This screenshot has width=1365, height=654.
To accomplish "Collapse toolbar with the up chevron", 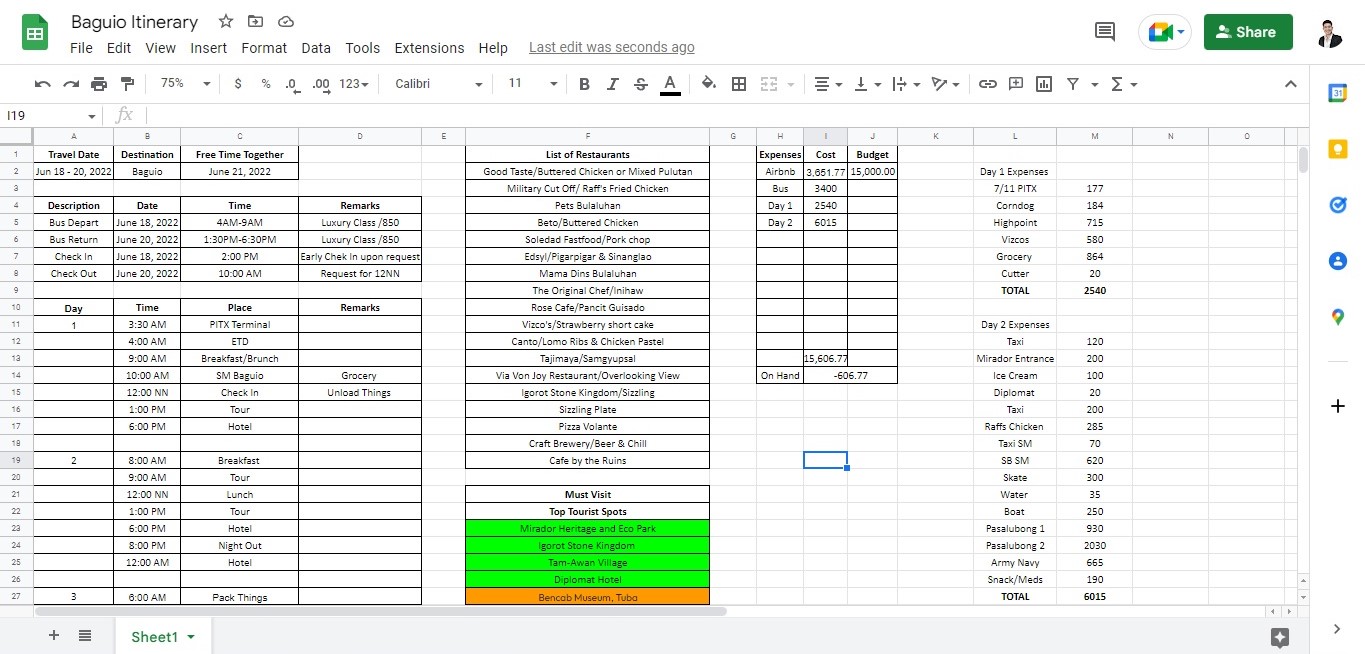I will [x=1291, y=84].
